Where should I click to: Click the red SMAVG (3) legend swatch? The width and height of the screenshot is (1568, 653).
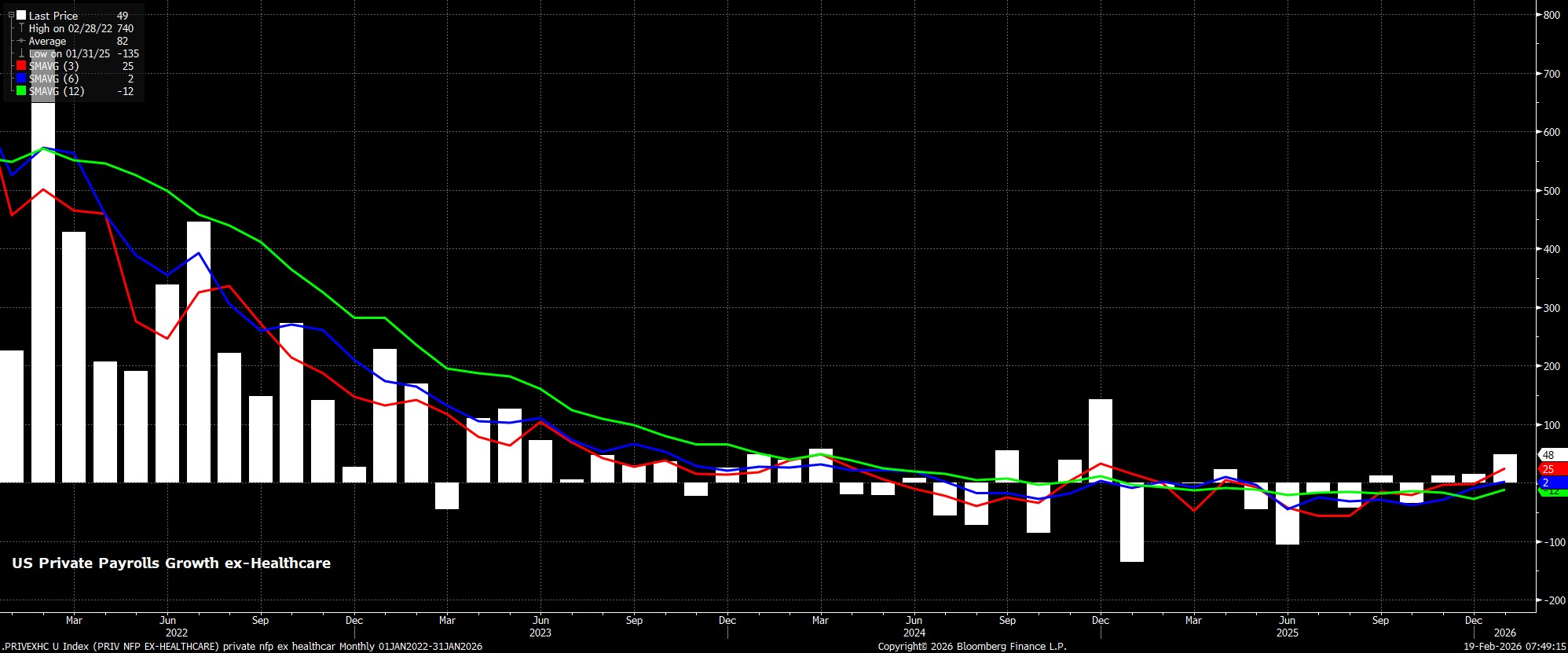click(x=21, y=66)
